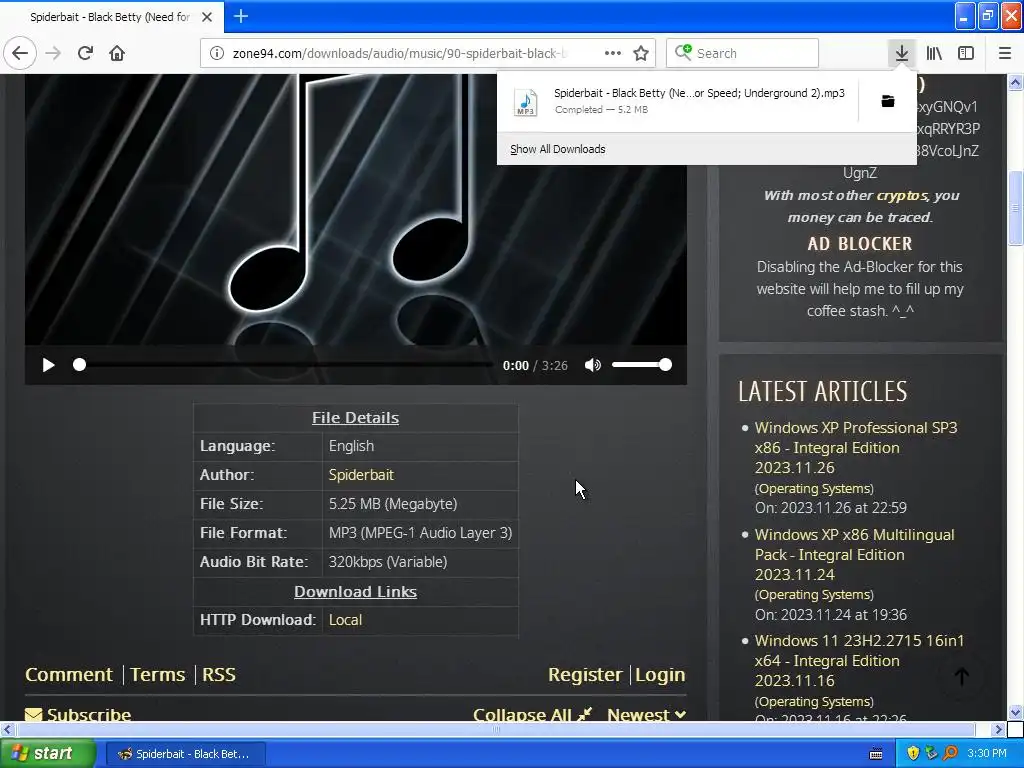1024x768 pixels.
Task: Select the 320kbps (Variable) value
Action: [388, 562]
